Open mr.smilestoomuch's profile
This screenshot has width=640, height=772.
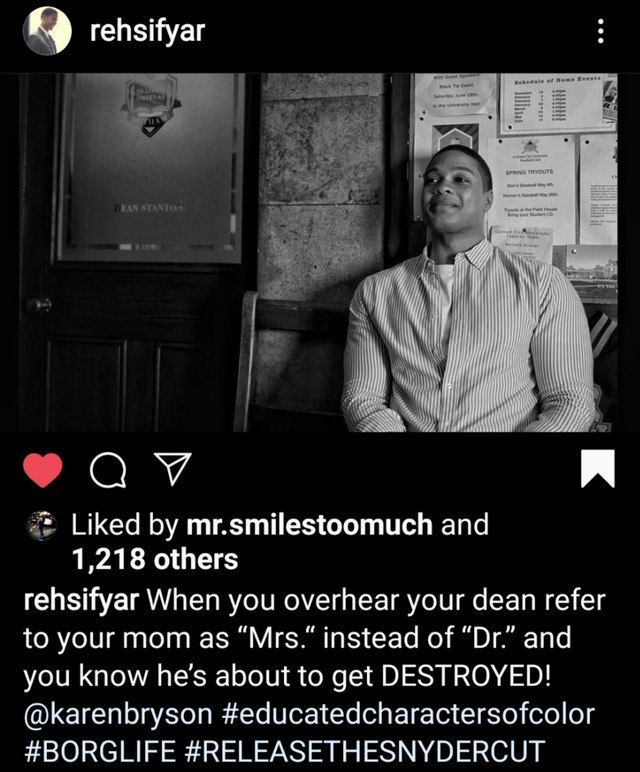click(x=310, y=525)
